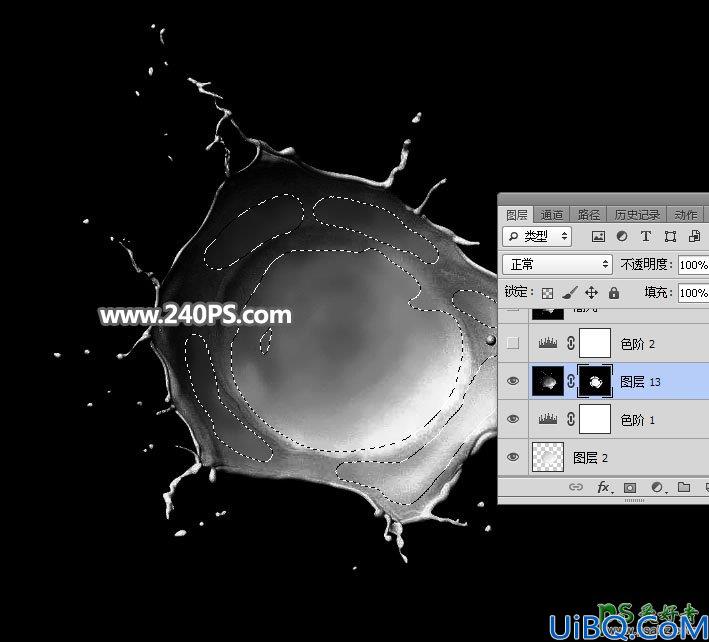
Task: Select the 图层 13 image thumbnail
Action: (x=548, y=381)
